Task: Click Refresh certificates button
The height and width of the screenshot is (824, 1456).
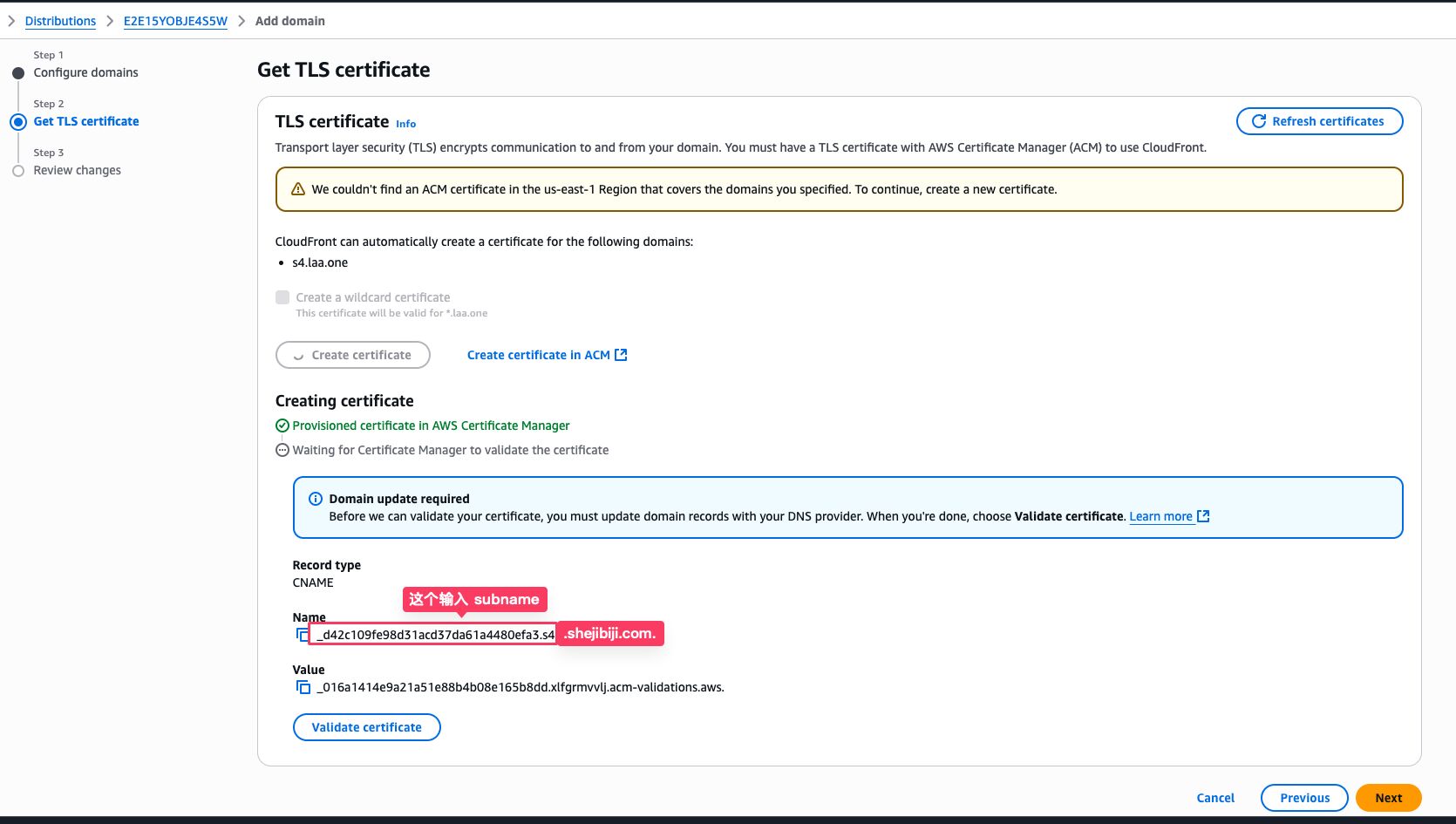Action: 1319,121
